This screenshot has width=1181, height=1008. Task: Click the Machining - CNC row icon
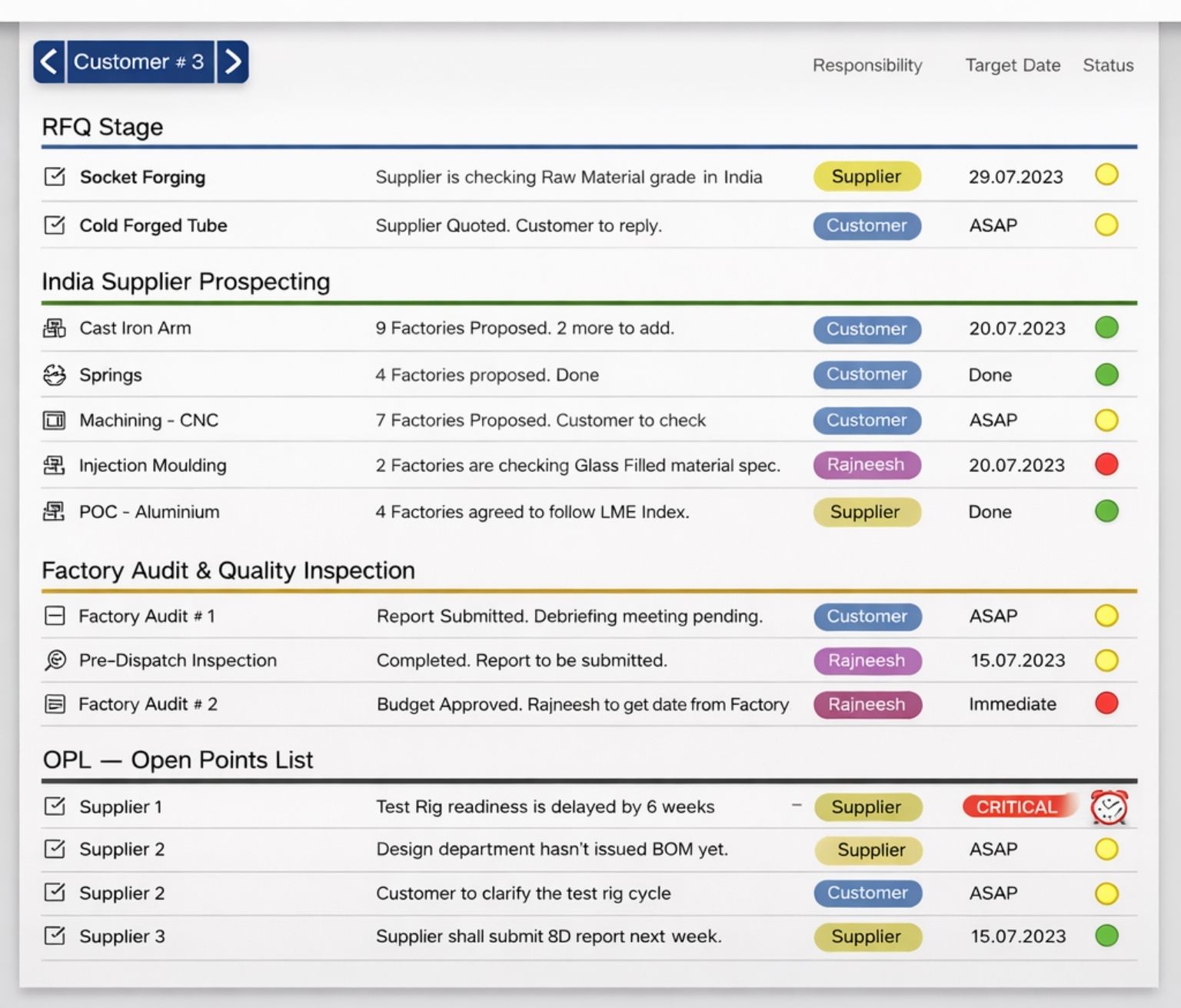(54, 421)
